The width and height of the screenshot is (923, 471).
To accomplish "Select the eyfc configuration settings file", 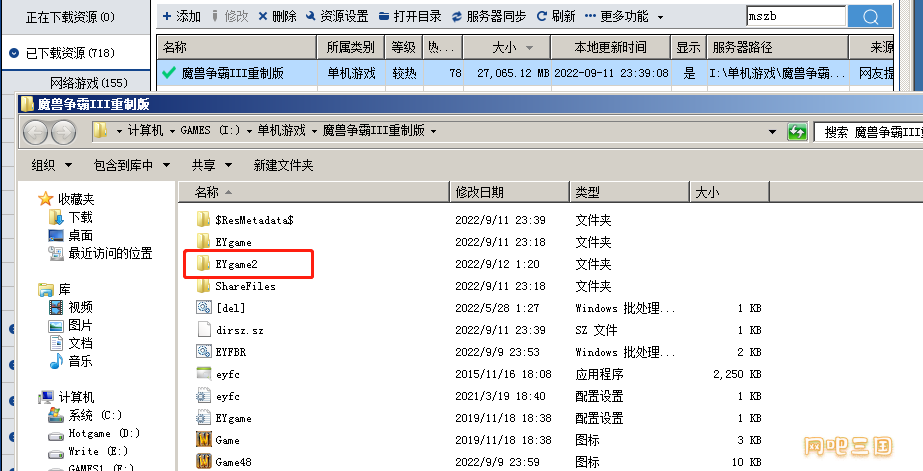I will tap(204, 396).
